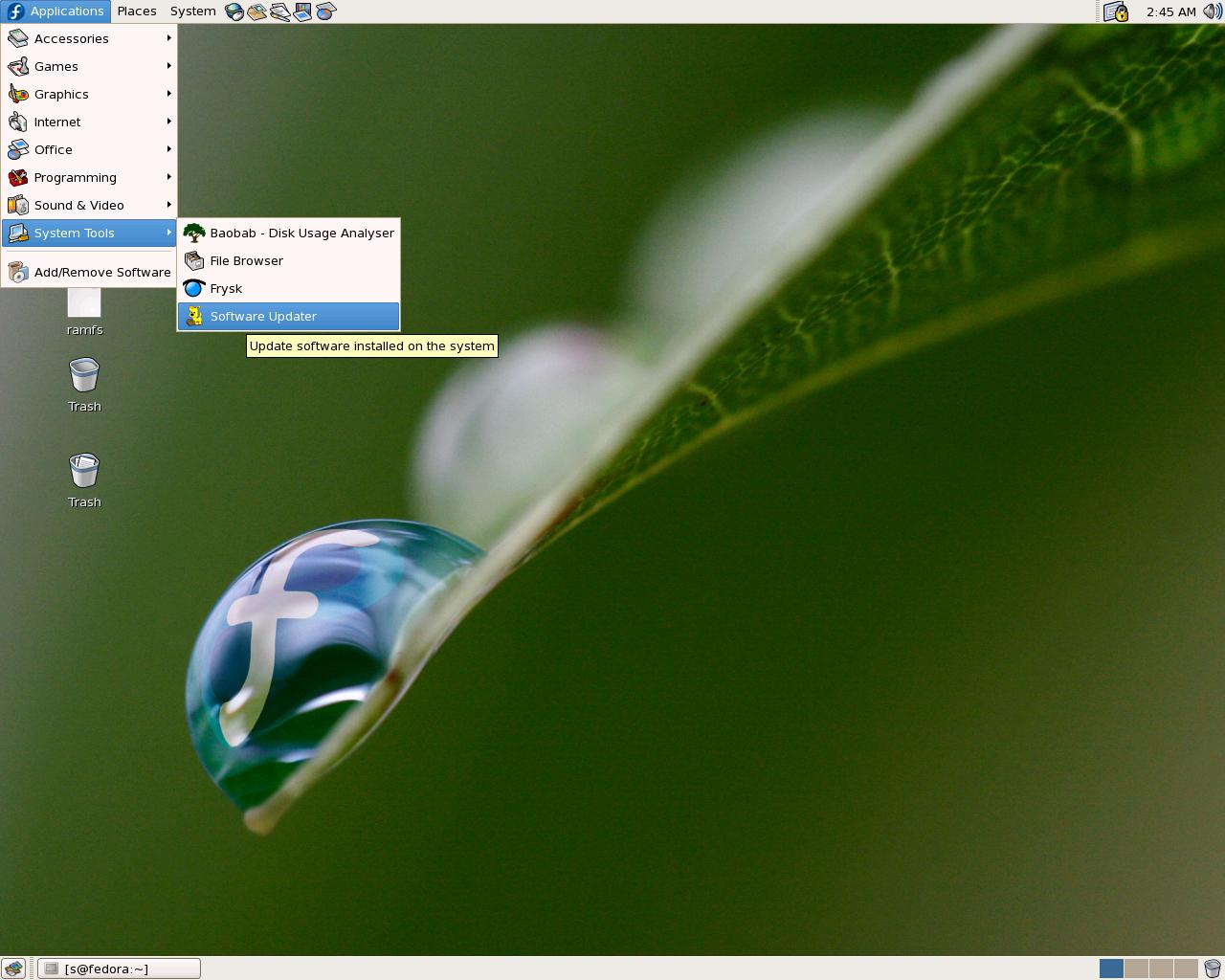Image resolution: width=1225 pixels, height=980 pixels.
Task: Launch the spreadsheet chart icon in the panel
Action: (325, 11)
